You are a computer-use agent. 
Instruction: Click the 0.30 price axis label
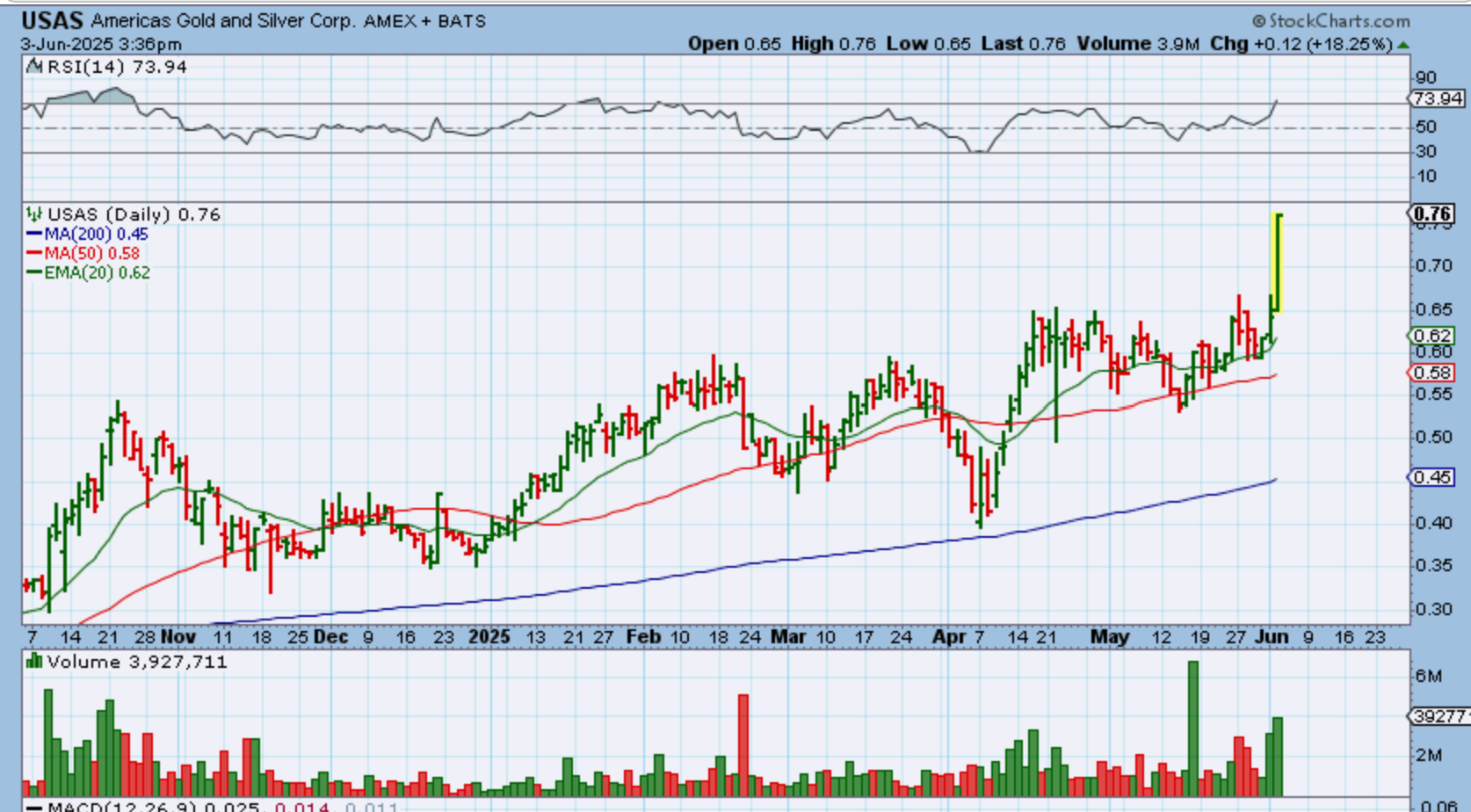1433,608
